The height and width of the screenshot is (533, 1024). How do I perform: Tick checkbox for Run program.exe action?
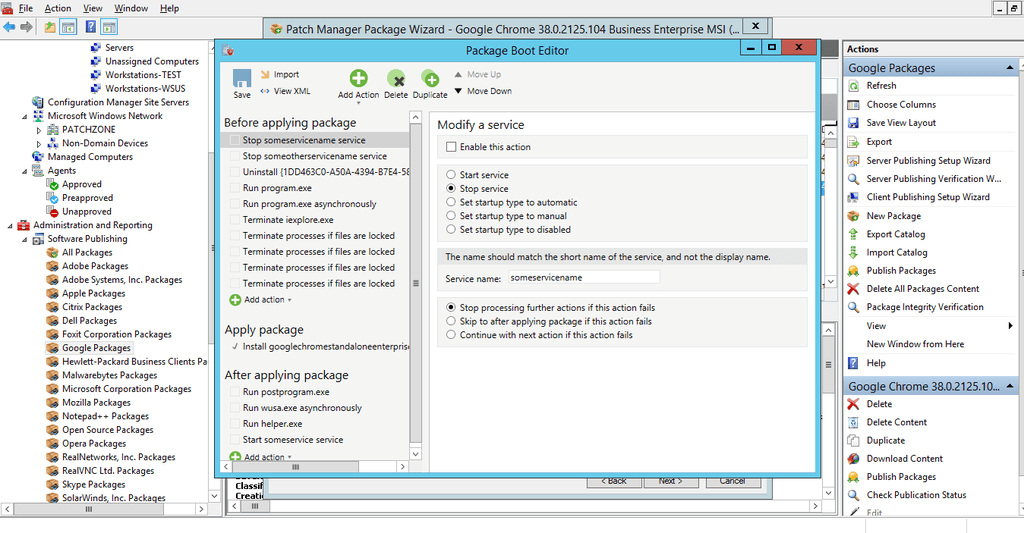click(x=234, y=188)
